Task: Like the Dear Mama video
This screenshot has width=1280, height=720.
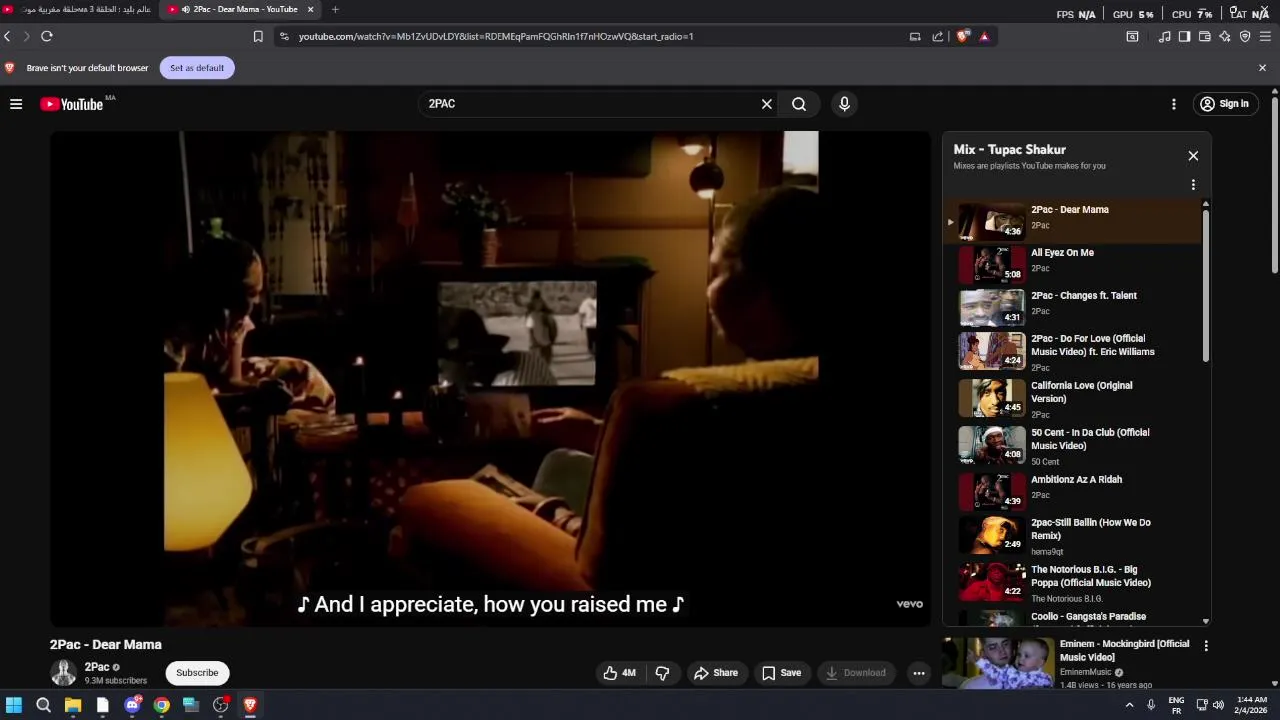Action: pos(619,673)
